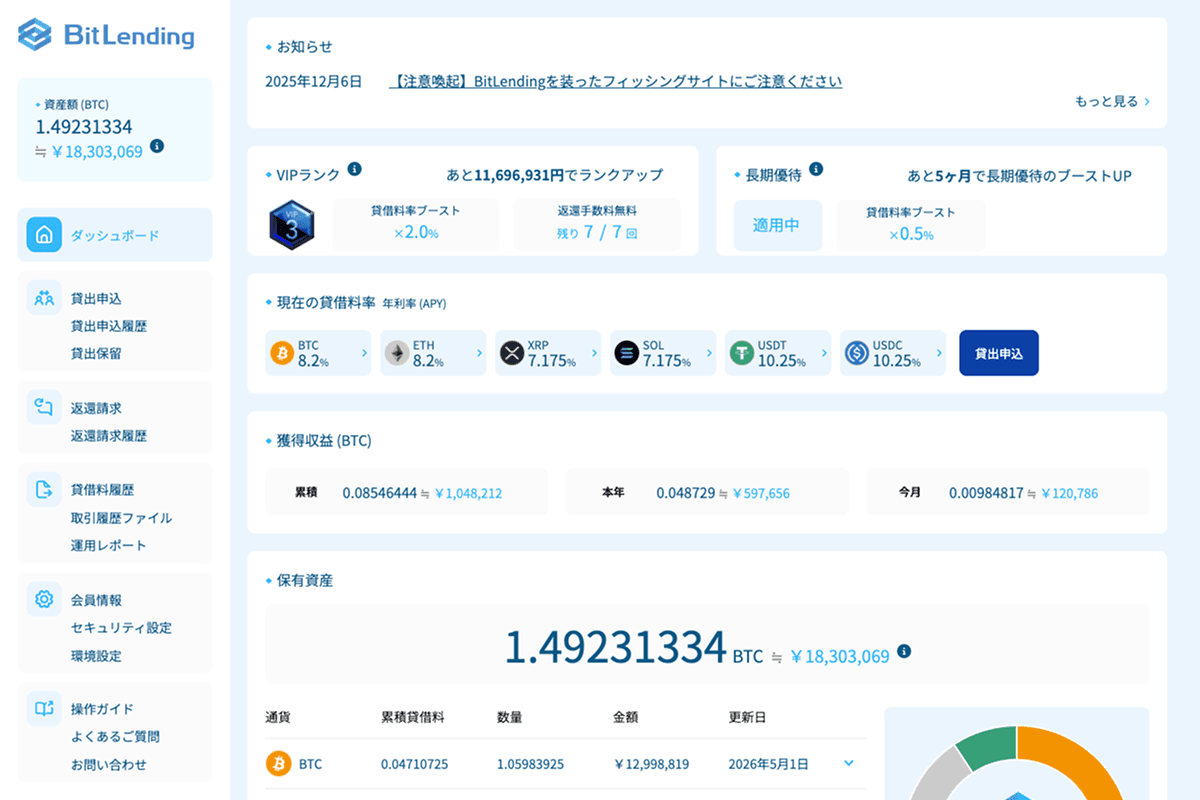This screenshot has width=1200, height=800.
Task: Open 操作ガイド menu item
Action: (102, 709)
